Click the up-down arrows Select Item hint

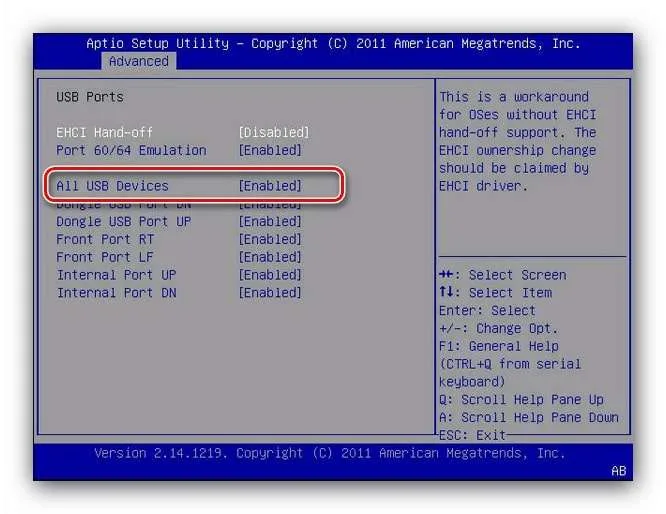495,293
